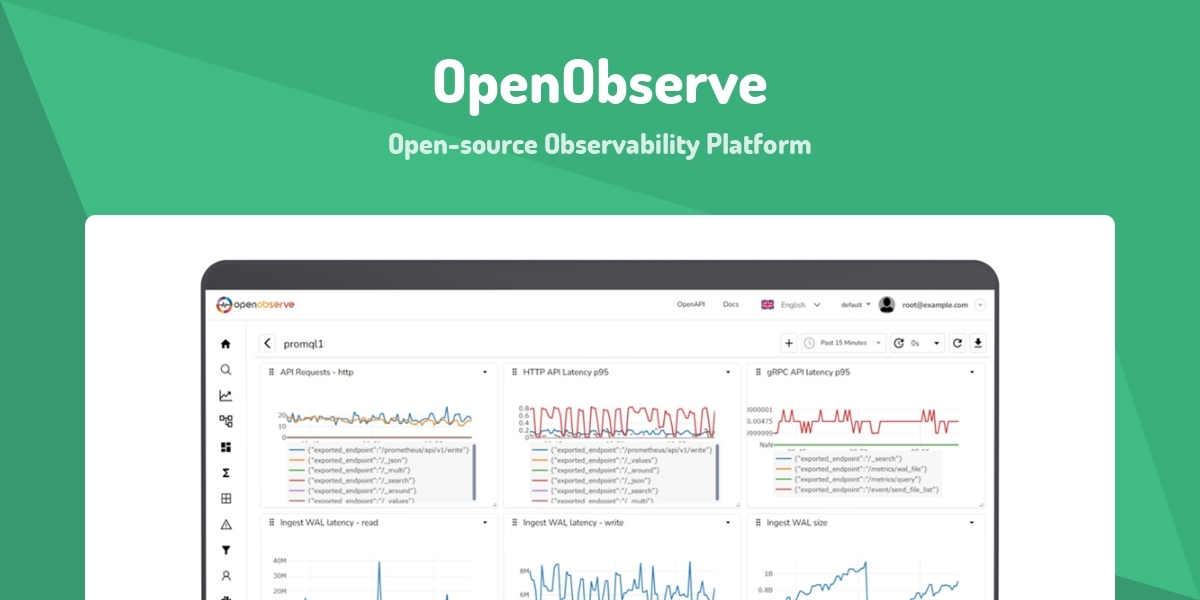Open the Docs link
The width and height of the screenshot is (1200, 600).
click(x=731, y=304)
